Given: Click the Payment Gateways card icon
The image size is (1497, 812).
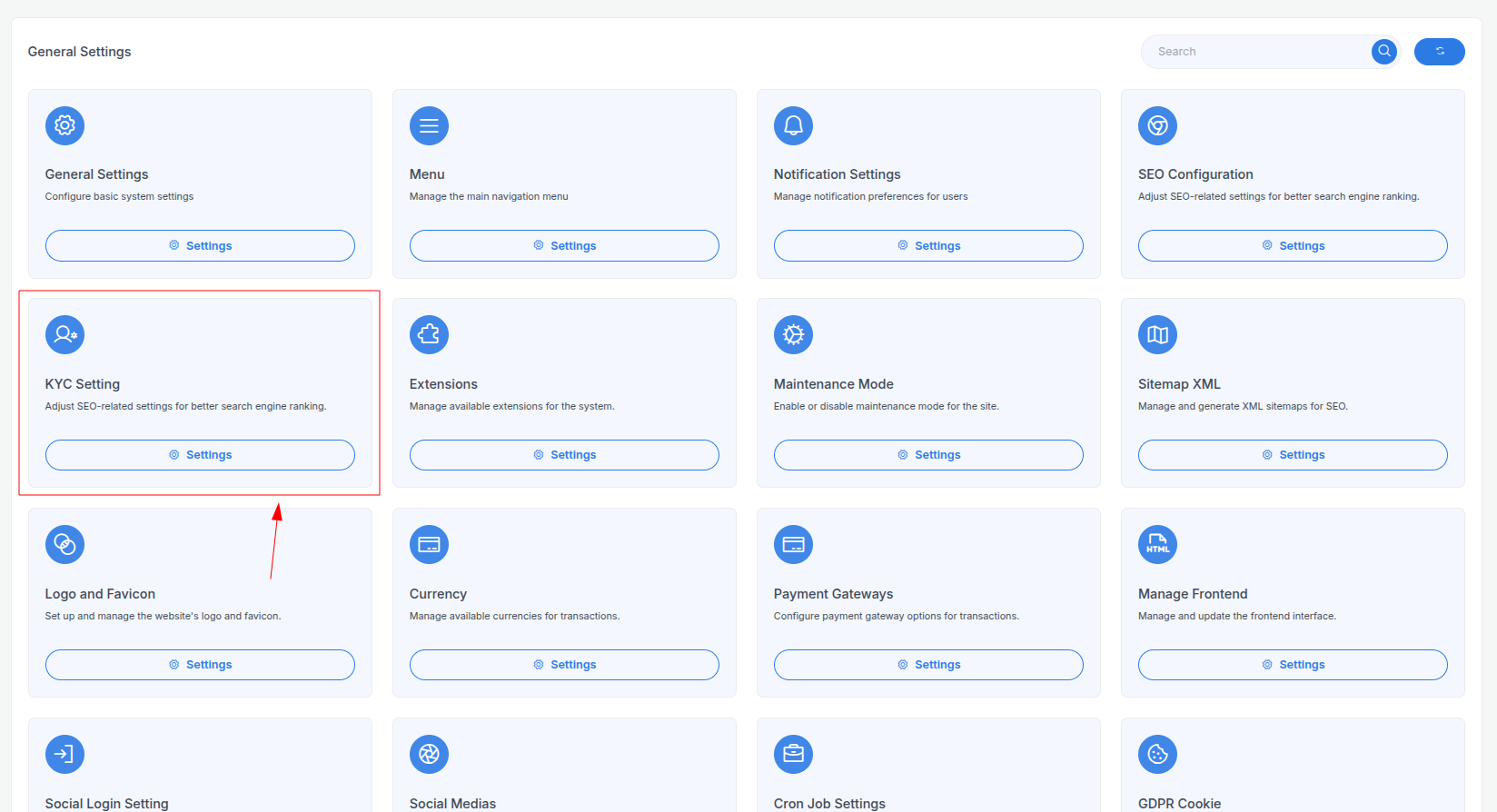Looking at the screenshot, I should [793, 544].
